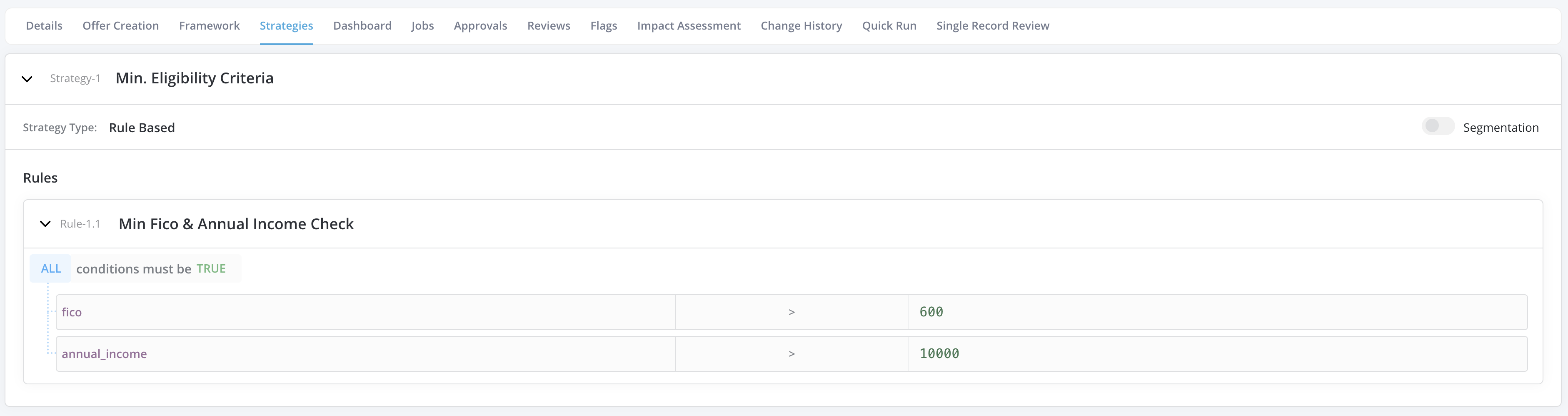Click the ALL conditions operator badge

click(51, 268)
